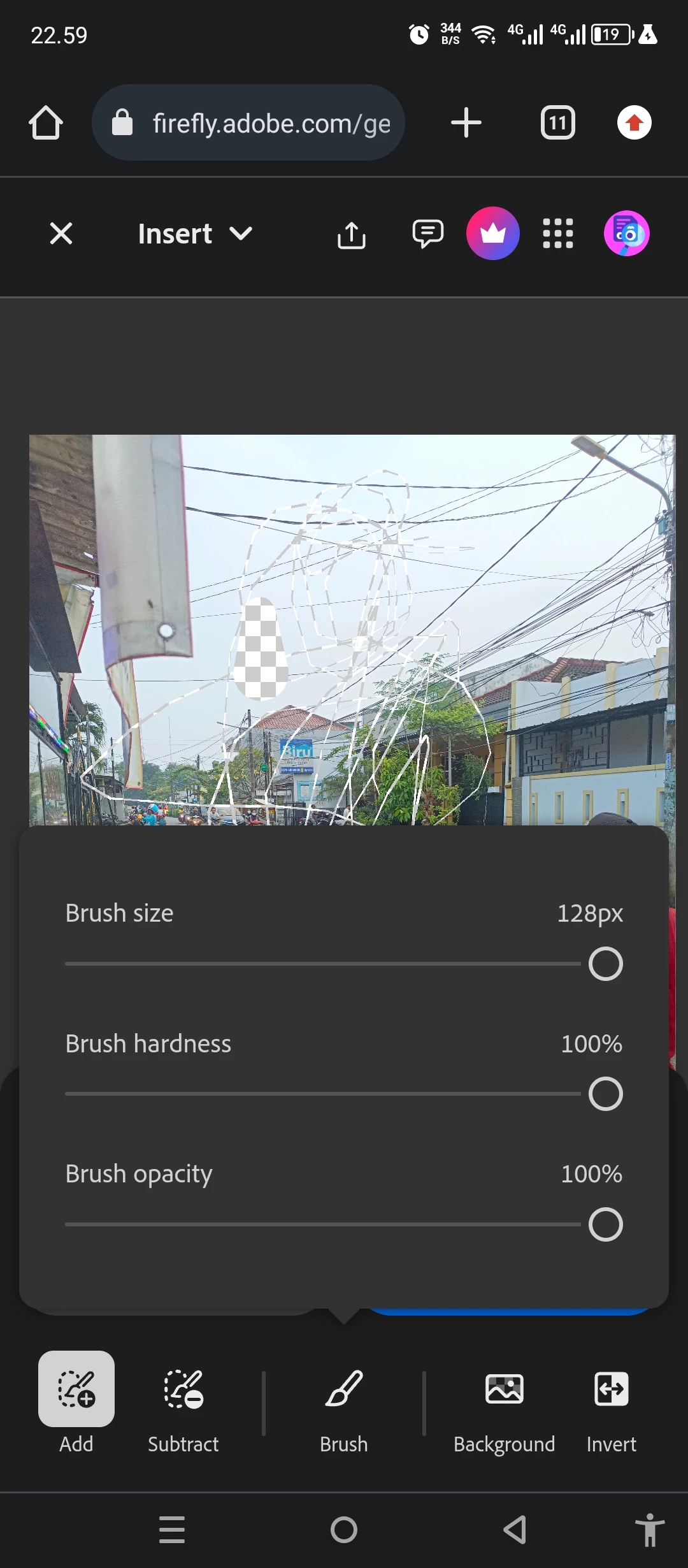Open a new browser tab
This screenshot has width=688, height=1568.
click(466, 122)
